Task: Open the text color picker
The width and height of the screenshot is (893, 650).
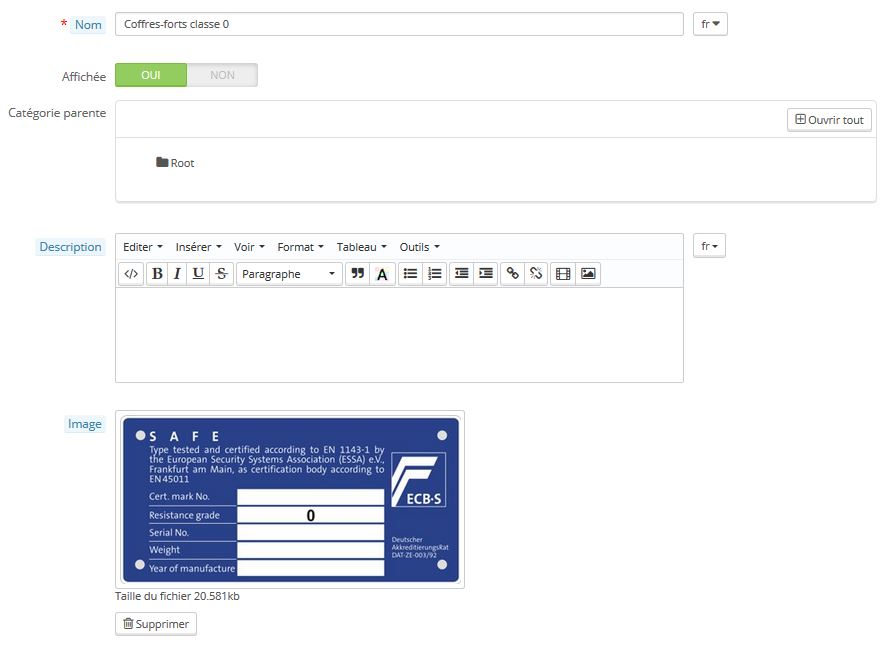Action: (x=383, y=274)
